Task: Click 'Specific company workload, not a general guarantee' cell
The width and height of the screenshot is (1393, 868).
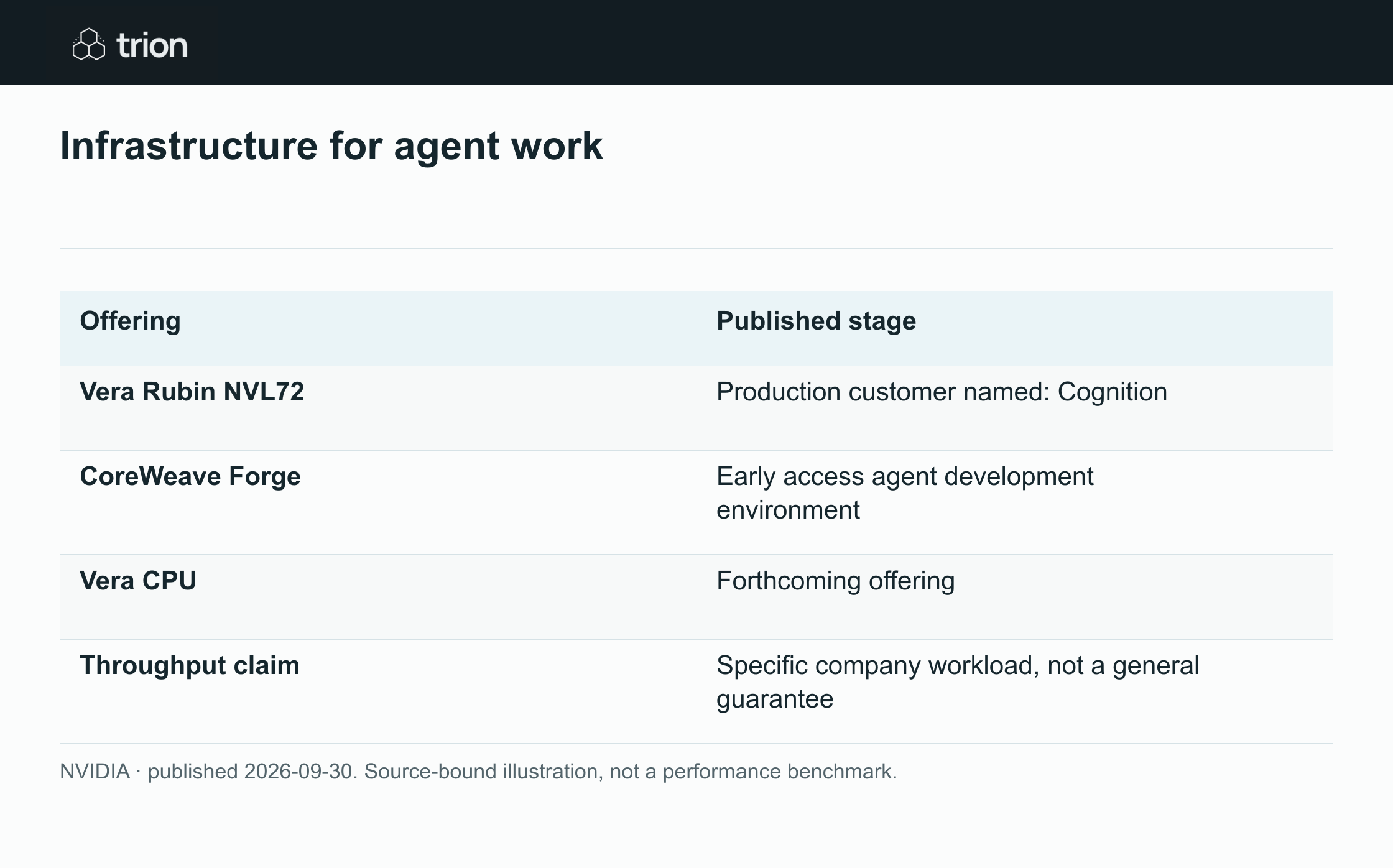Action: [958, 682]
